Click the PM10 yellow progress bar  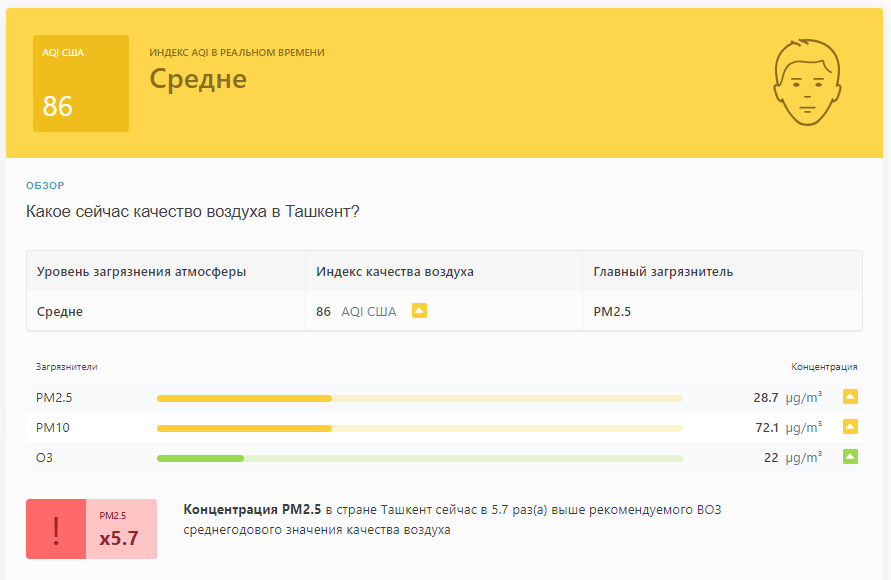[x=420, y=428]
